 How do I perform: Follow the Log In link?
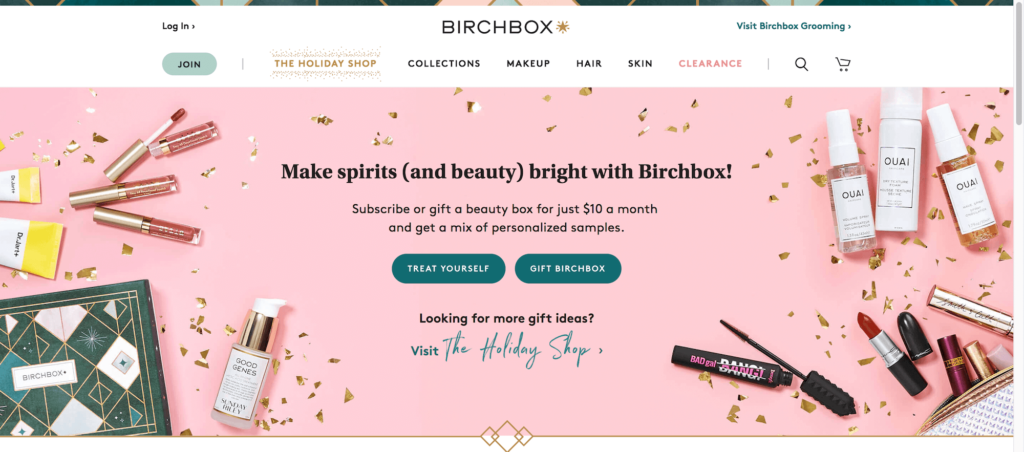pos(178,27)
